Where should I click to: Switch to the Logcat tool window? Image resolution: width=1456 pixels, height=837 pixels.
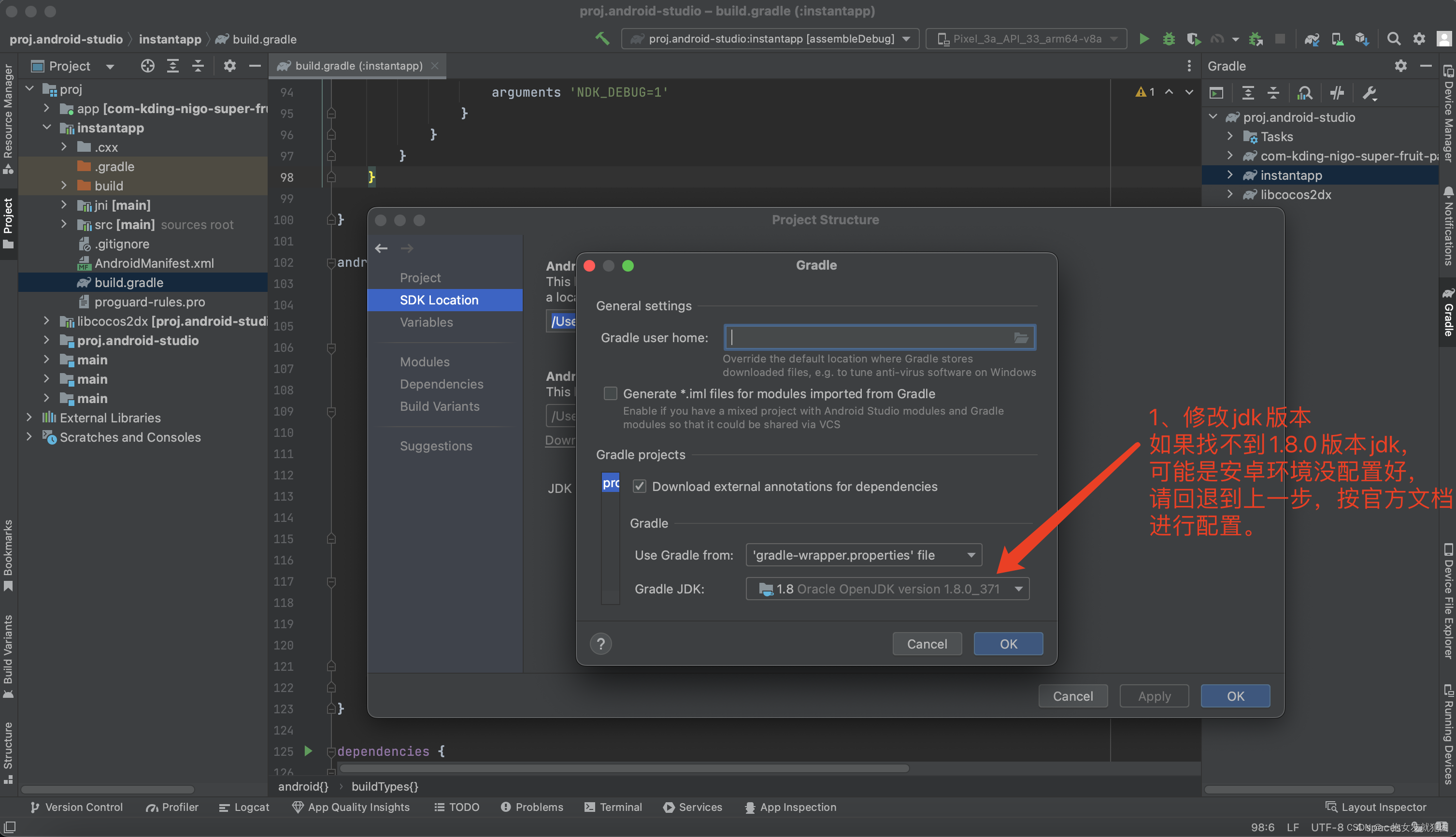pos(243,807)
